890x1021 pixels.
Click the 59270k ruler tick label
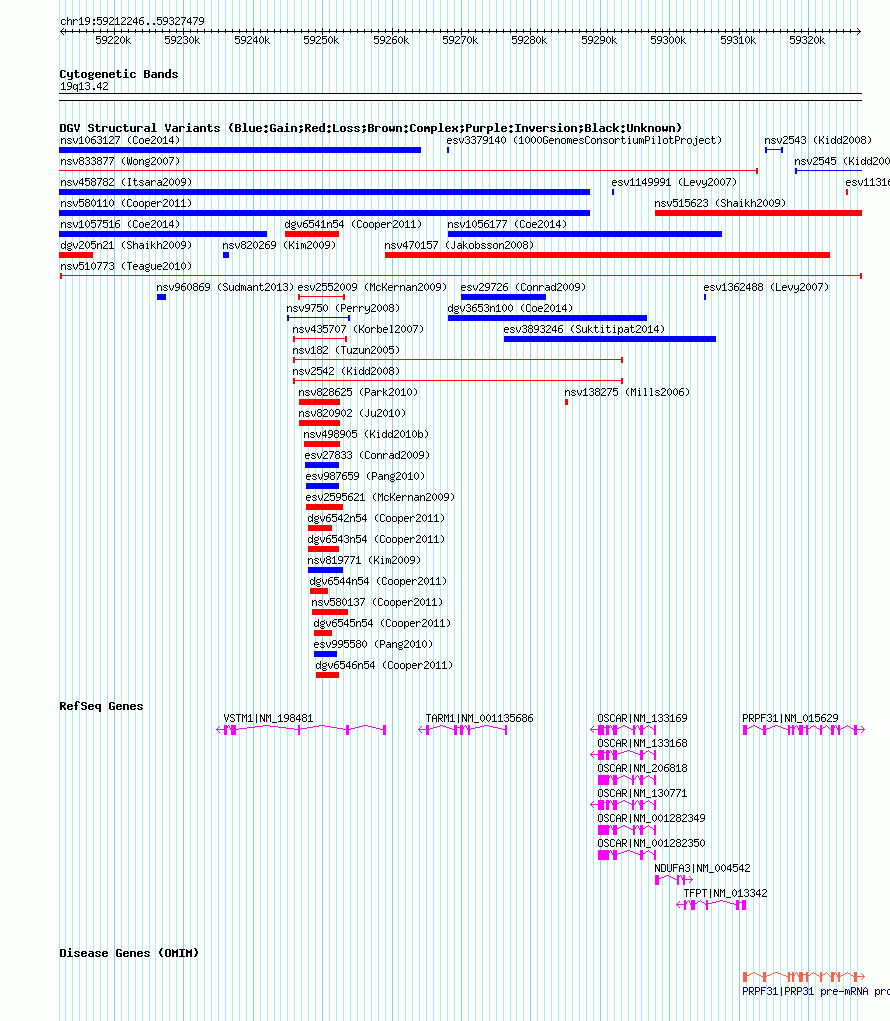tap(460, 40)
